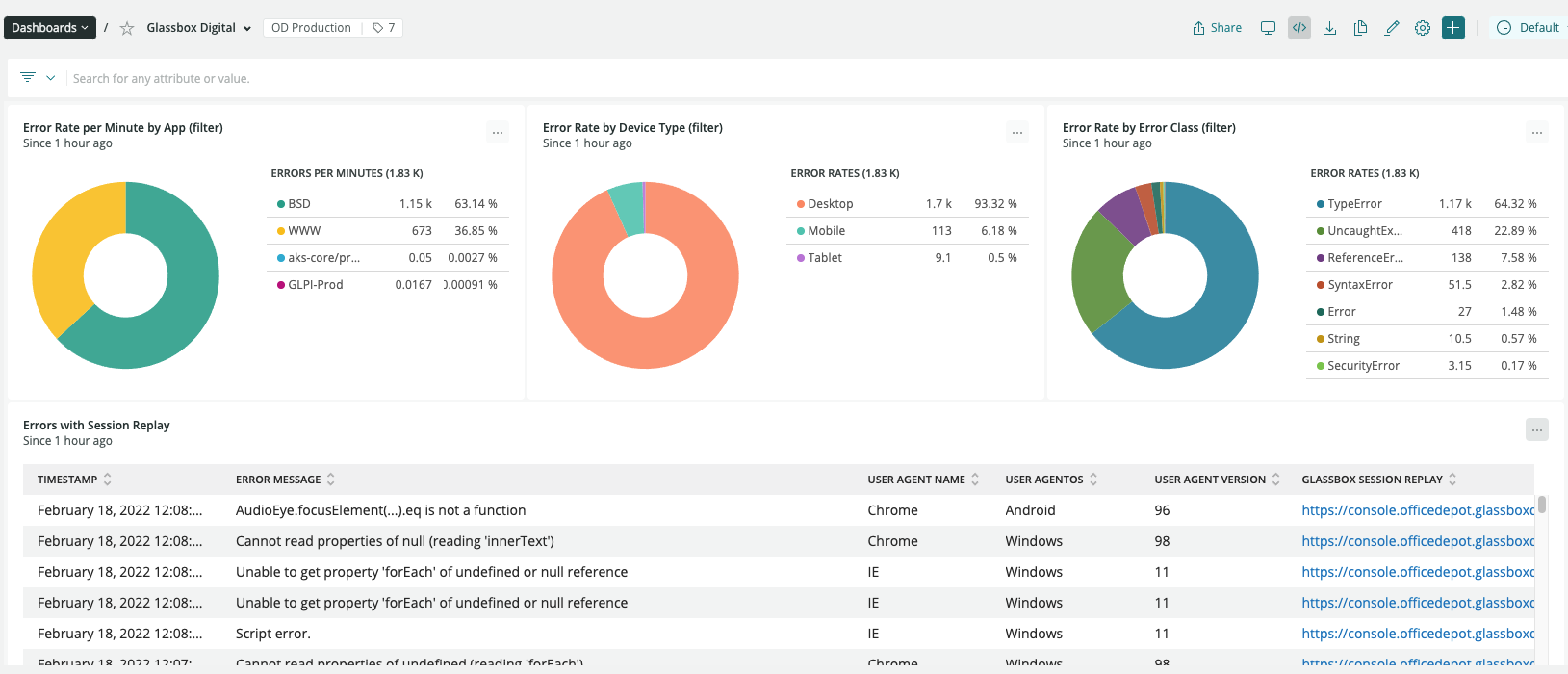The image size is (1568, 674).
Task: Duplicate the dashboard with the copy icon
Action: click(1360, 28)
